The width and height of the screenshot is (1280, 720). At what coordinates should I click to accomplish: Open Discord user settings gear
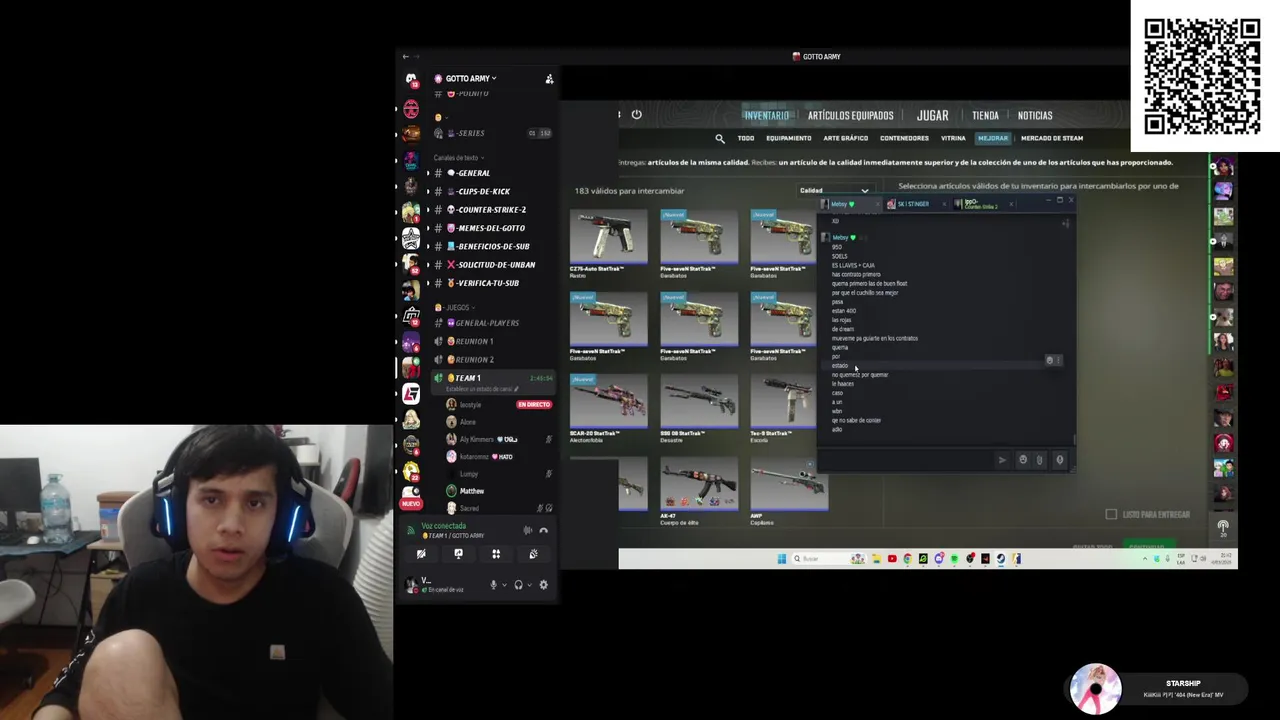[x=544, y=585]
